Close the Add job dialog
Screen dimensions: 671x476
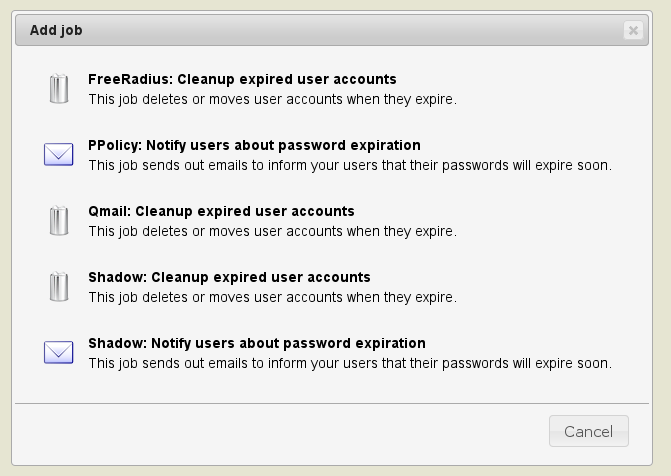632,31
